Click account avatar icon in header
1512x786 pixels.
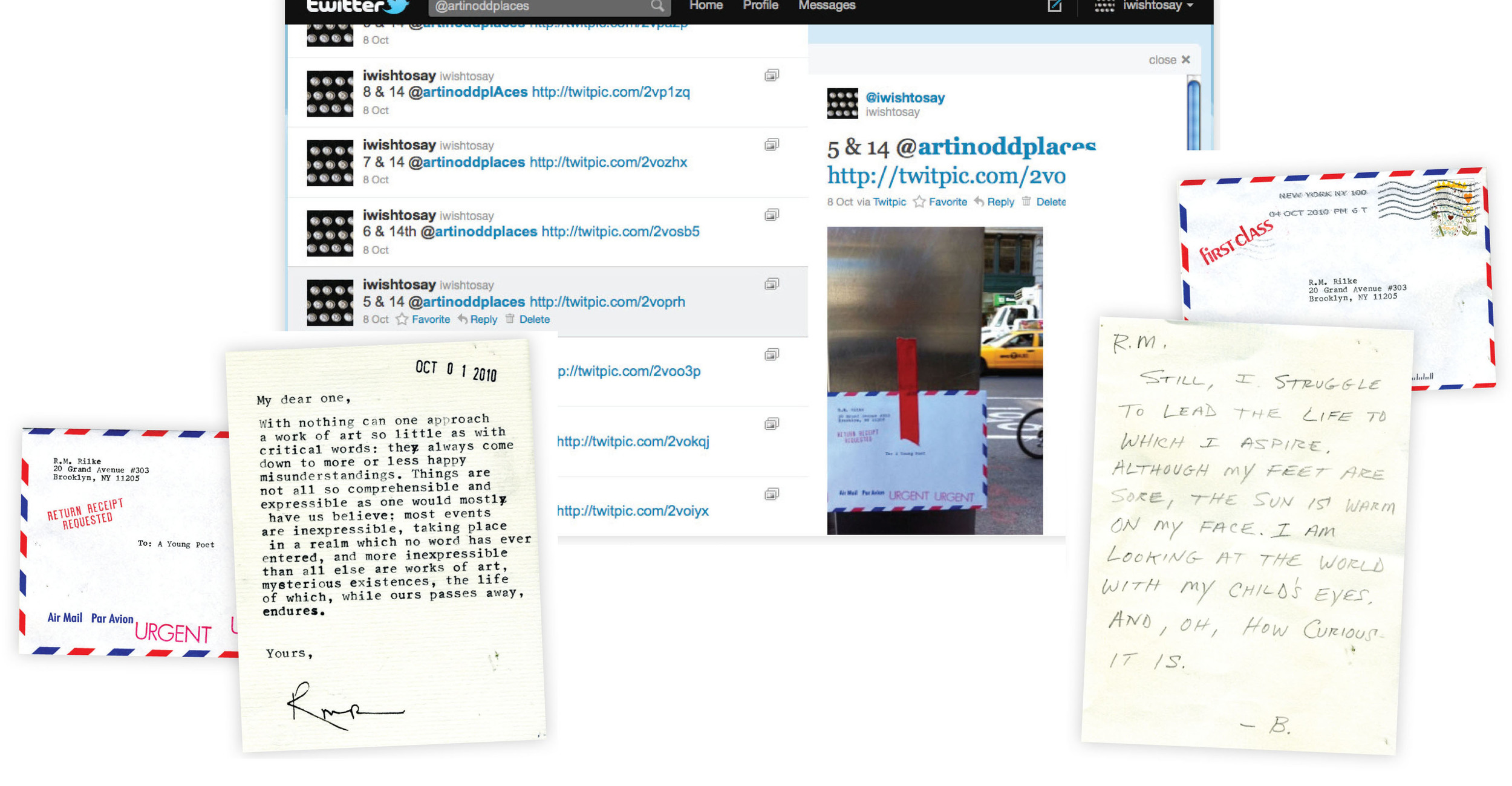[1104, 6]
